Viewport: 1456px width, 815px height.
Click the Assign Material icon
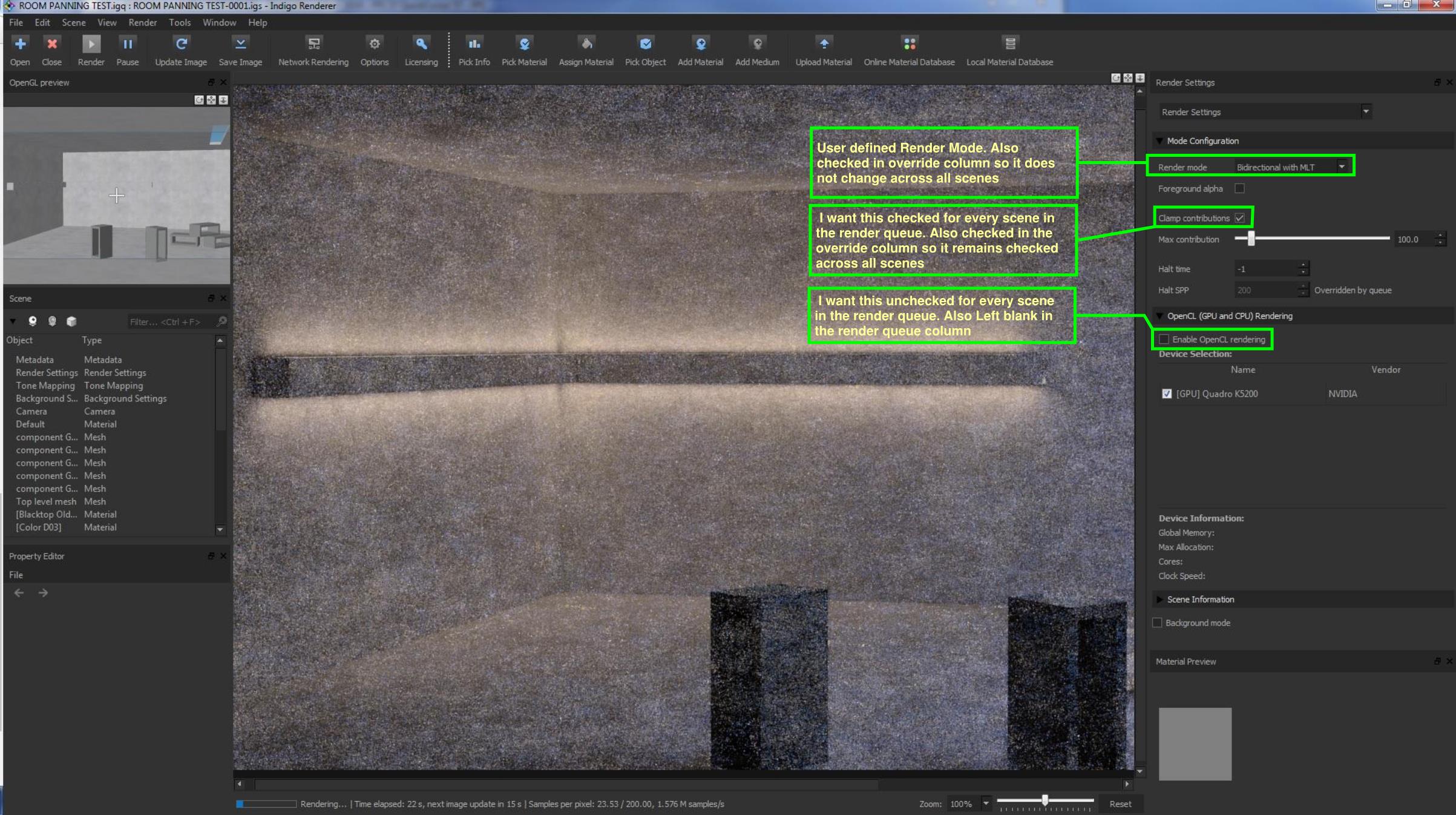click(586, 44)
